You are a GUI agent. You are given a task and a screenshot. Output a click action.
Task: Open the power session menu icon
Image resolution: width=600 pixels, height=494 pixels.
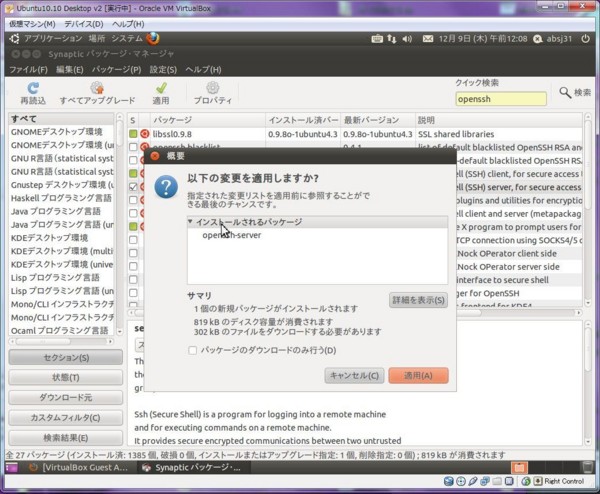(x=585, y=39)
